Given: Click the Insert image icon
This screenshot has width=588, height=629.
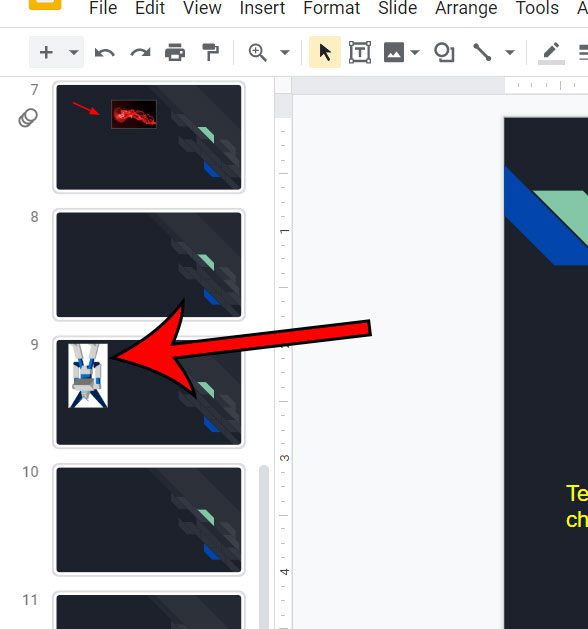Looking at the screenshot, I should pyautogui.click(x=394, y=52).
